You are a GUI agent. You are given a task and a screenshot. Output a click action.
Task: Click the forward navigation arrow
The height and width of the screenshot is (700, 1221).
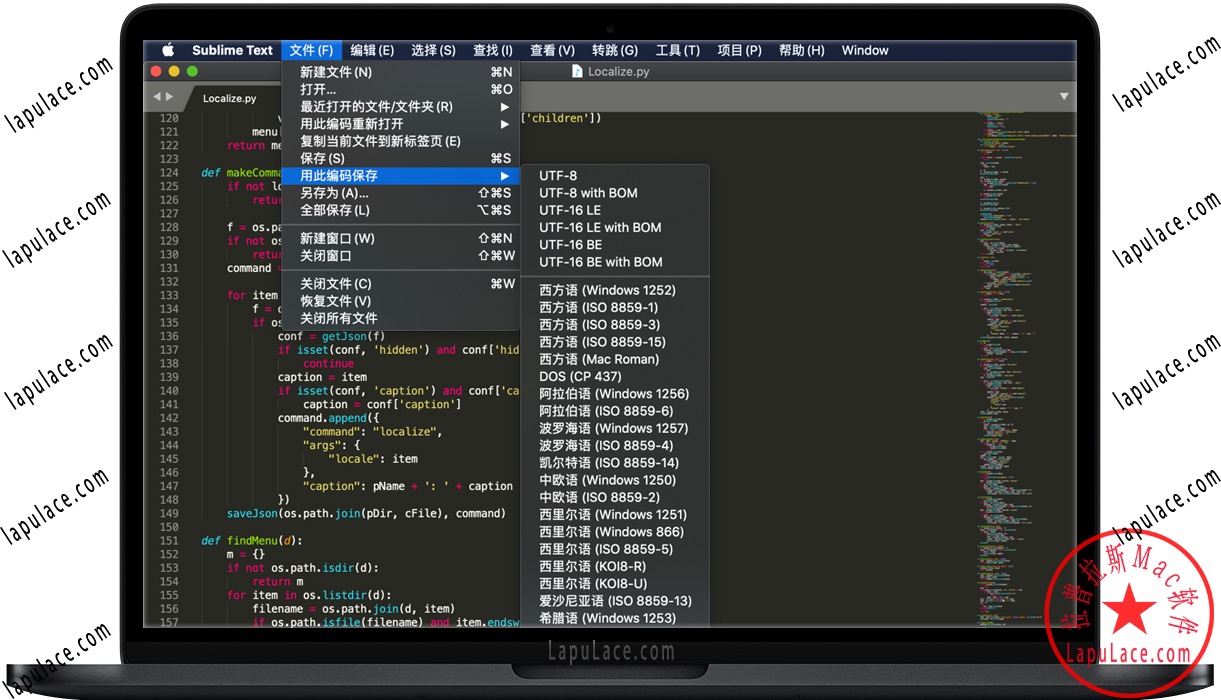(x=170, y=97)
